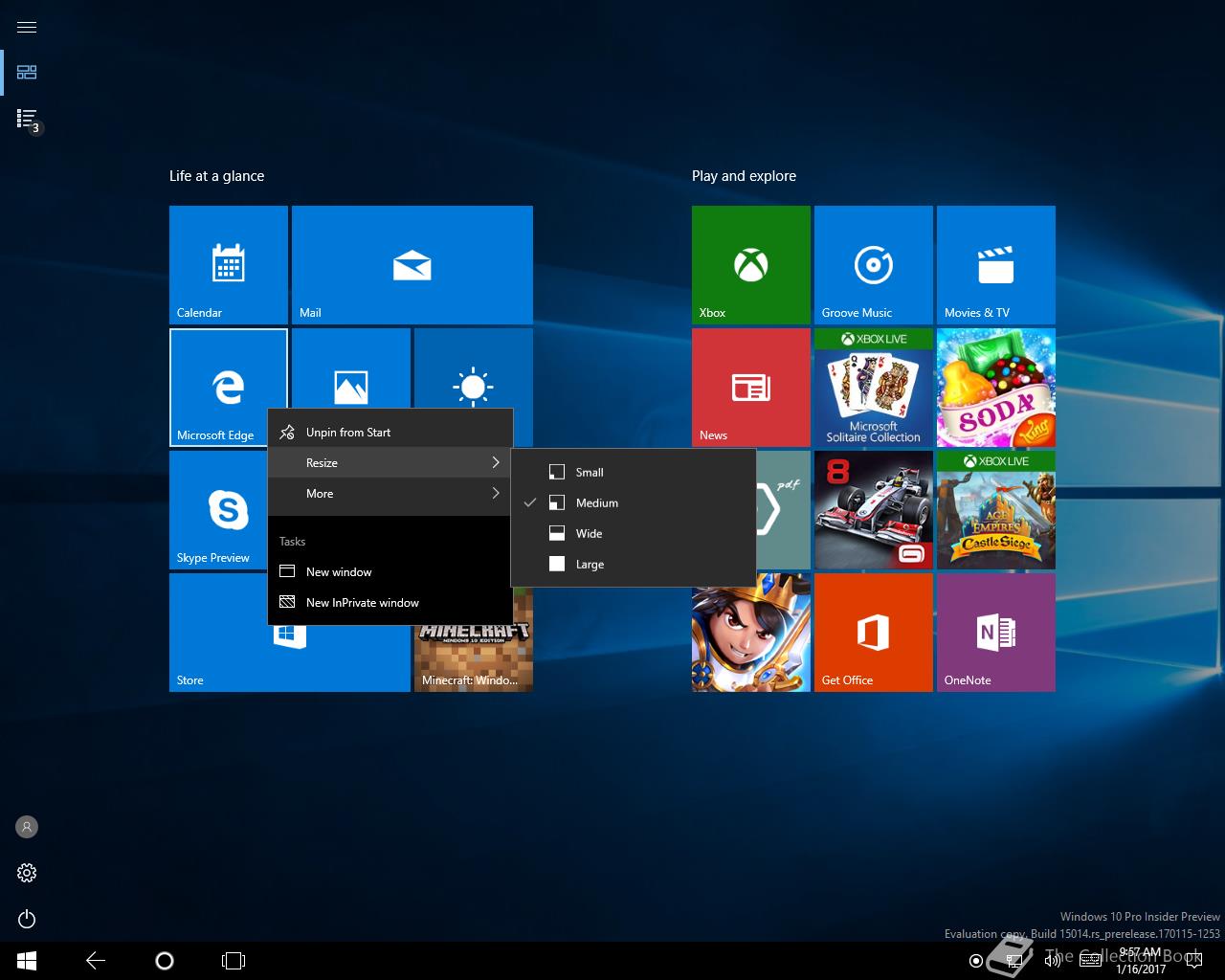1225x980 pixels.
Task: Open the News tile
Action: [751, 388]
